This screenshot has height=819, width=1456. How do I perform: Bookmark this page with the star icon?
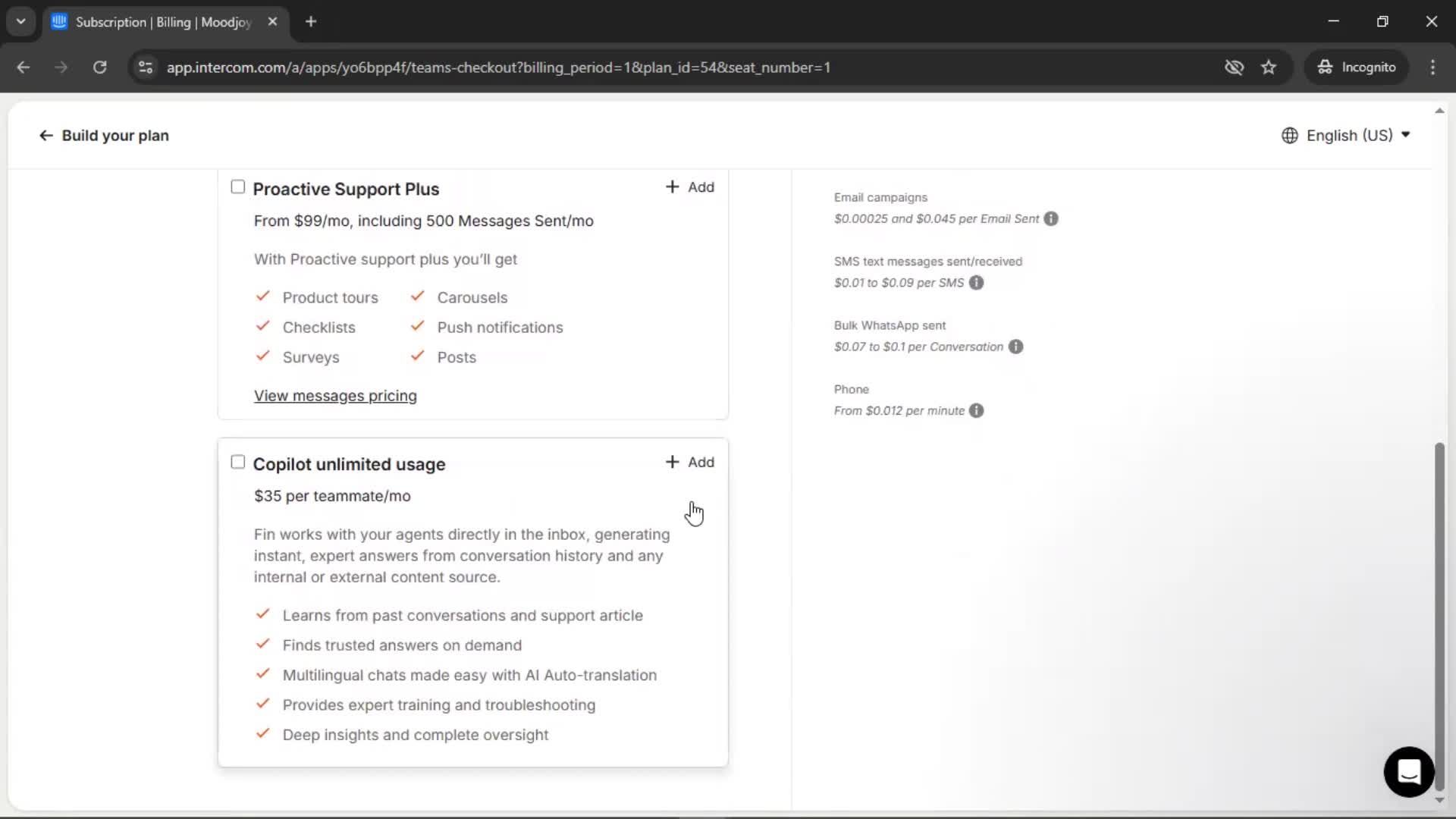pos(1269,67)
